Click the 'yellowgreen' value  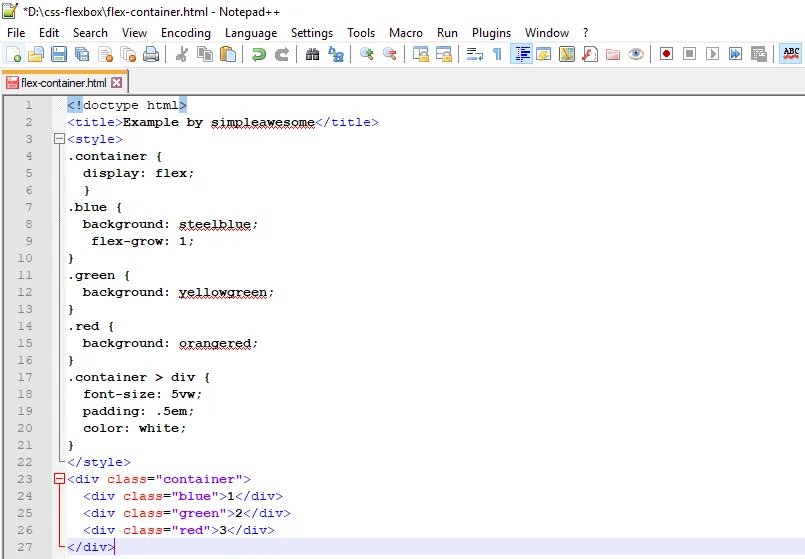coord(223,292)
